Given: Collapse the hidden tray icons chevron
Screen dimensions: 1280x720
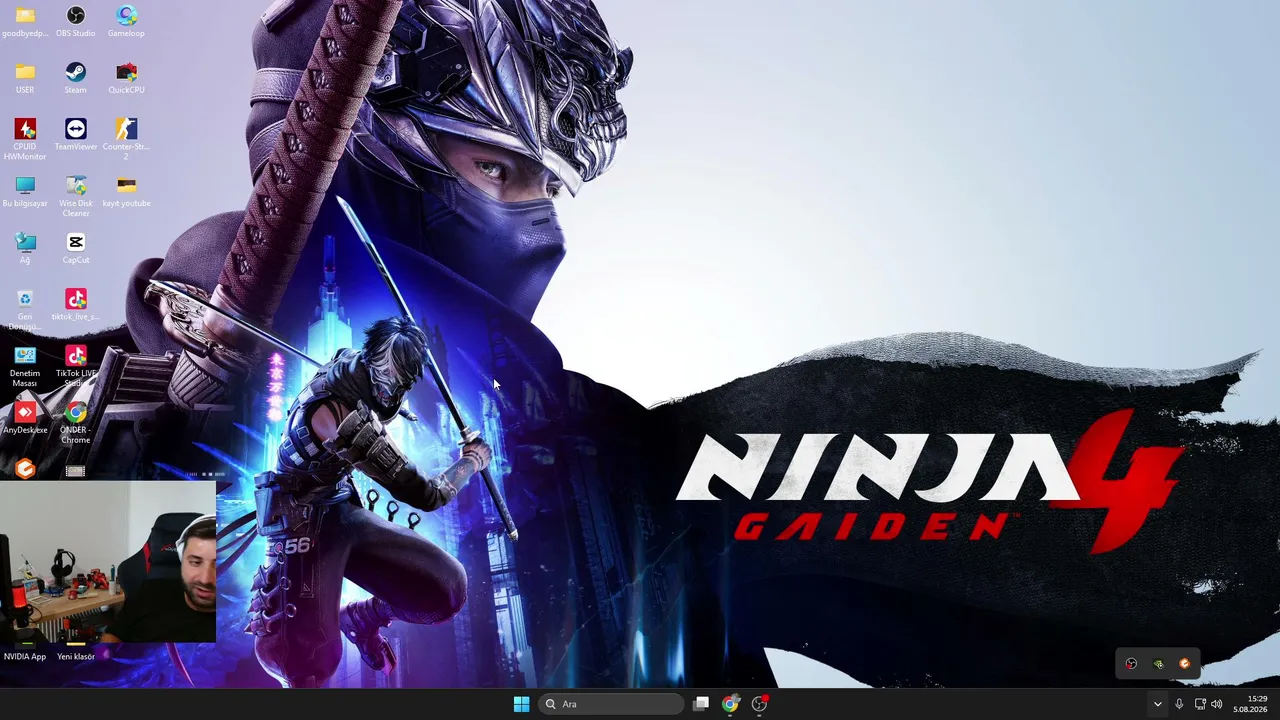Looking at the screenshot, I should coord(1158,704).
